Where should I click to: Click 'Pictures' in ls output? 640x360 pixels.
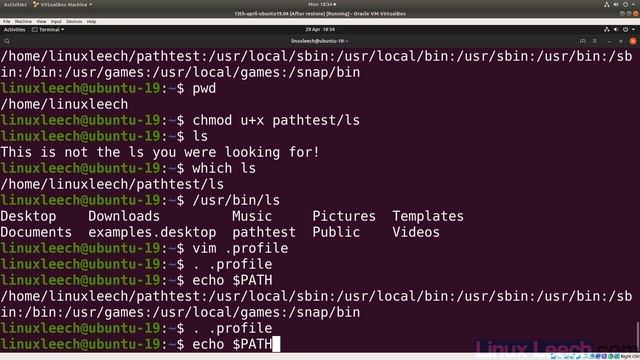(344, 216)
